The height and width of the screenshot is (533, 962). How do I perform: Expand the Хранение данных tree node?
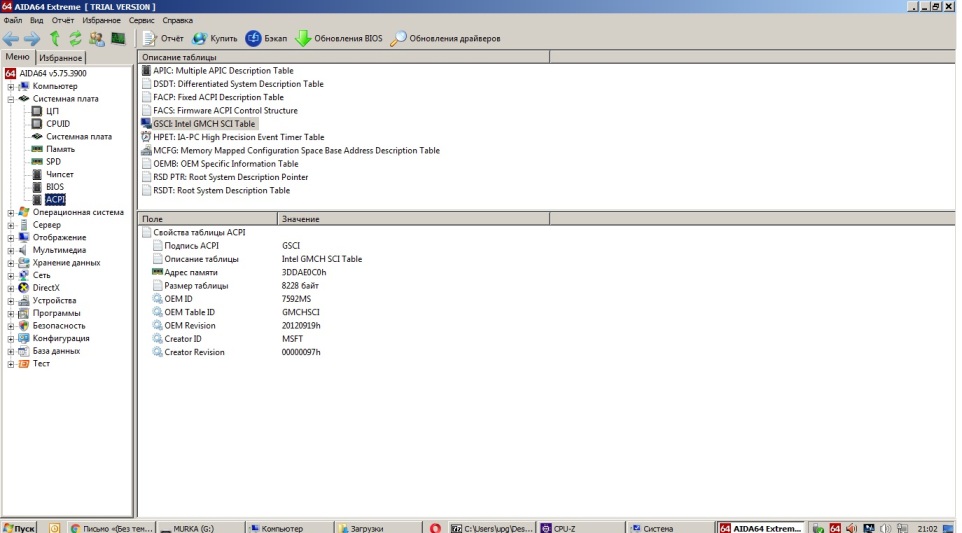coord(10,263)
